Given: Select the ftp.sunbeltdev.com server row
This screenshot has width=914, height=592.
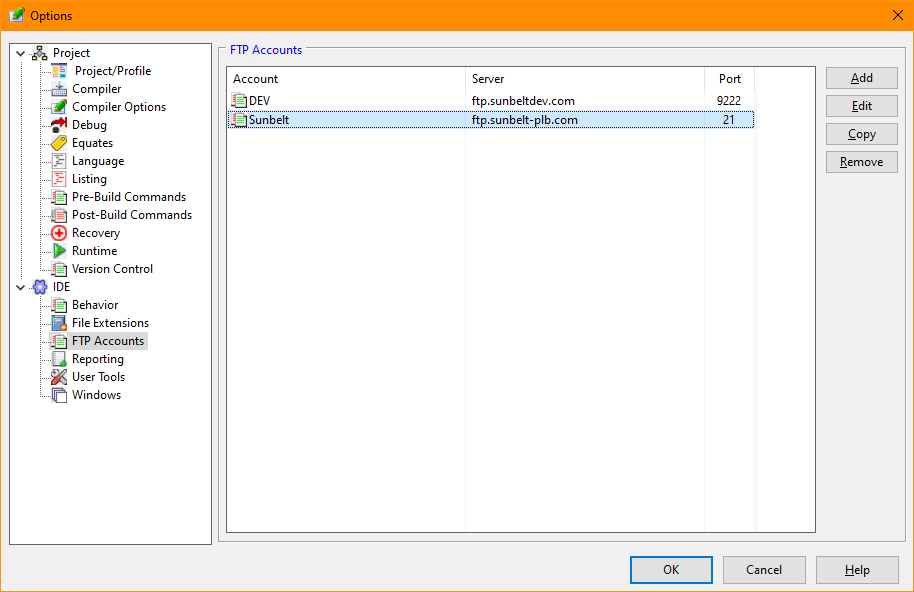Looking at the screenshot, I should [523, 101].
